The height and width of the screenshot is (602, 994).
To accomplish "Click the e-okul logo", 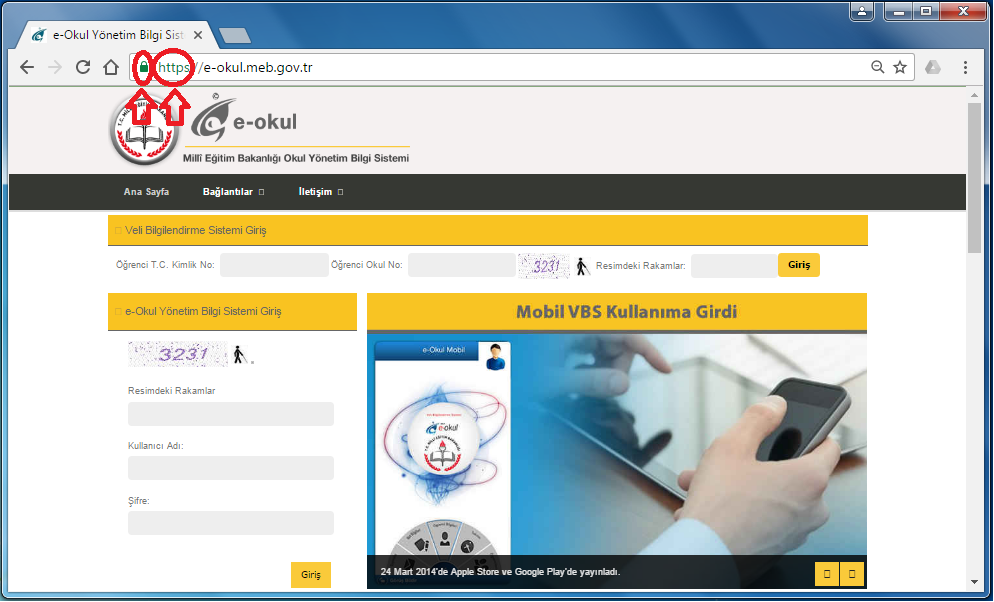I will (x=244, y=118).
